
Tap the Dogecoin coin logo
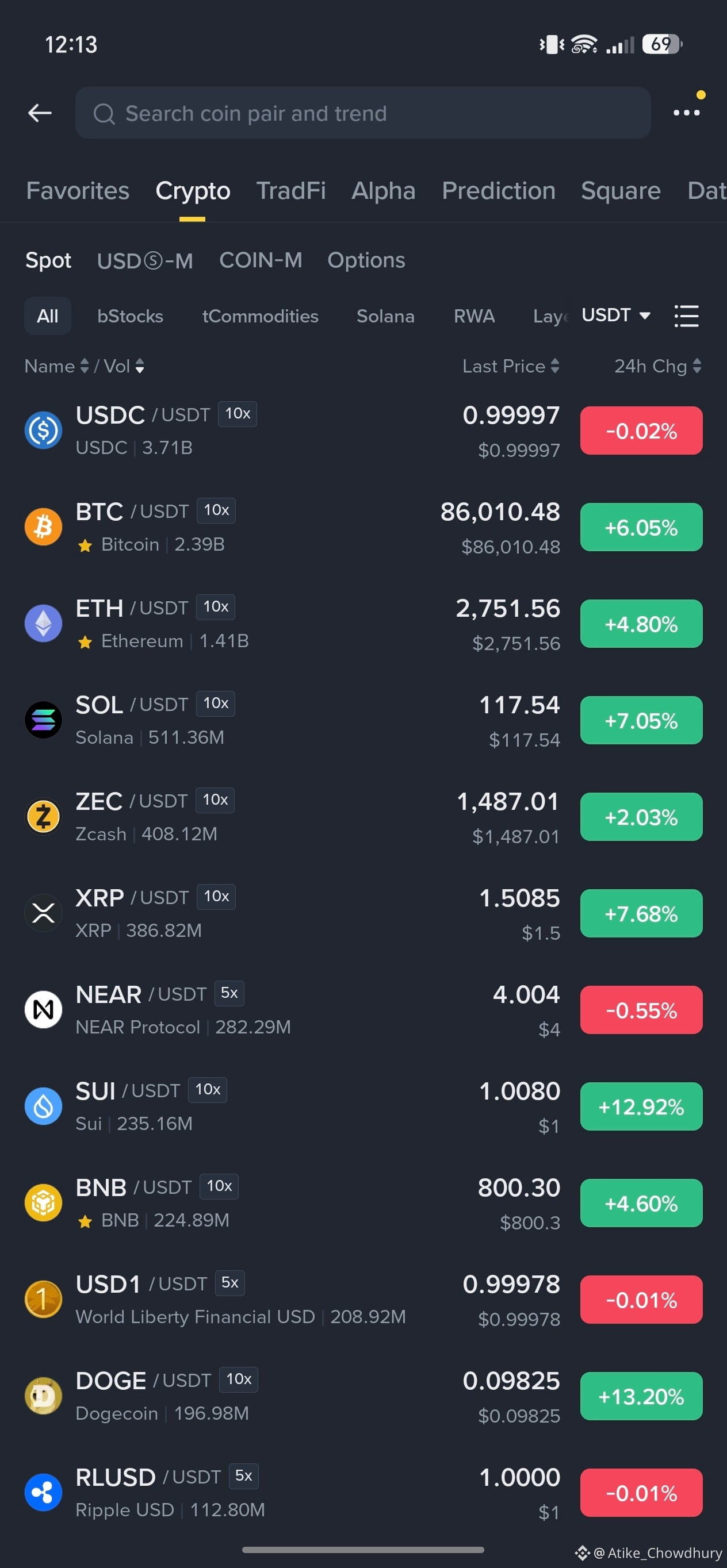coord(43,1395)
